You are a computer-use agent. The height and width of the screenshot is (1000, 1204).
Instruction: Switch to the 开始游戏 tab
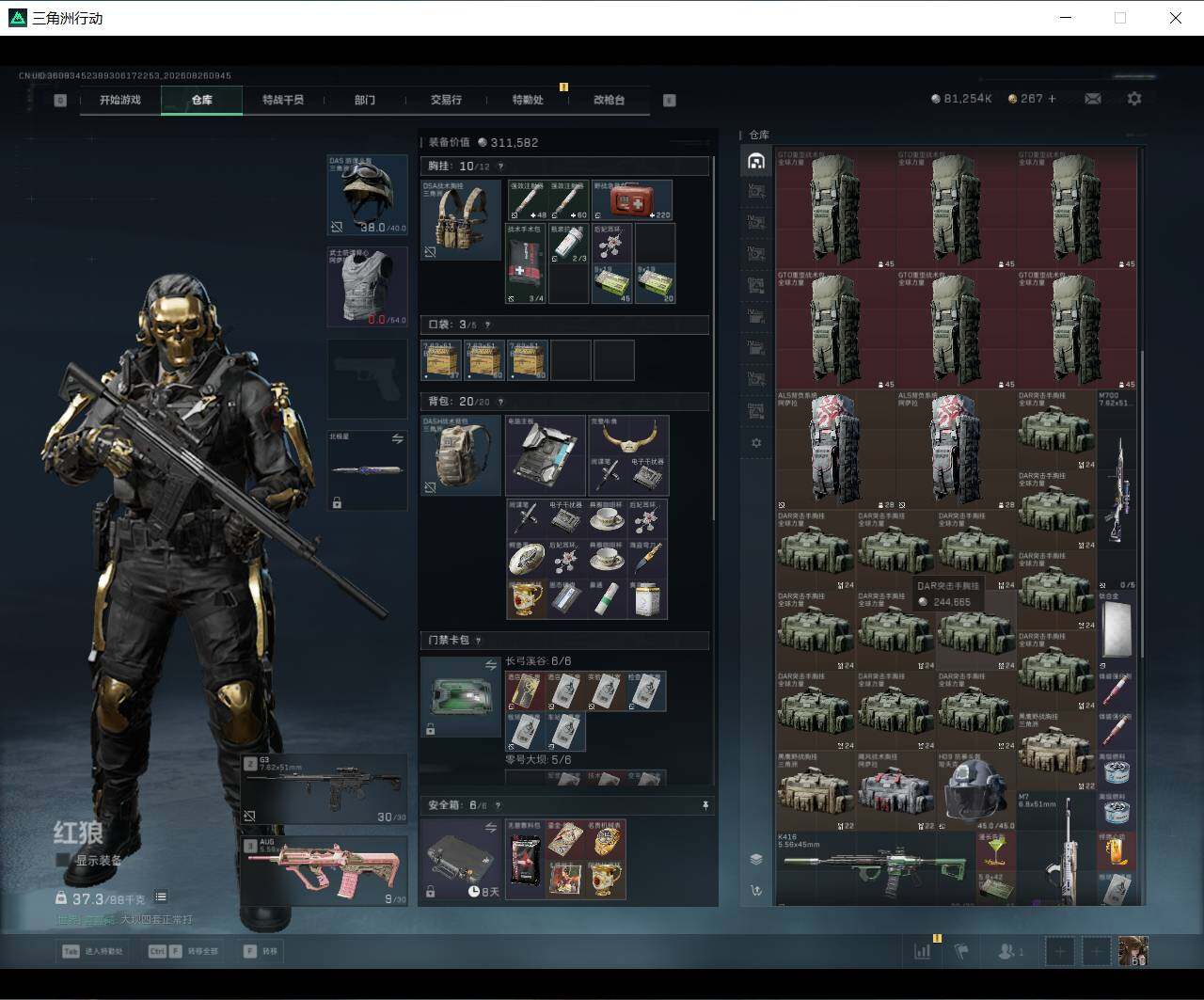tap(120, 100)
